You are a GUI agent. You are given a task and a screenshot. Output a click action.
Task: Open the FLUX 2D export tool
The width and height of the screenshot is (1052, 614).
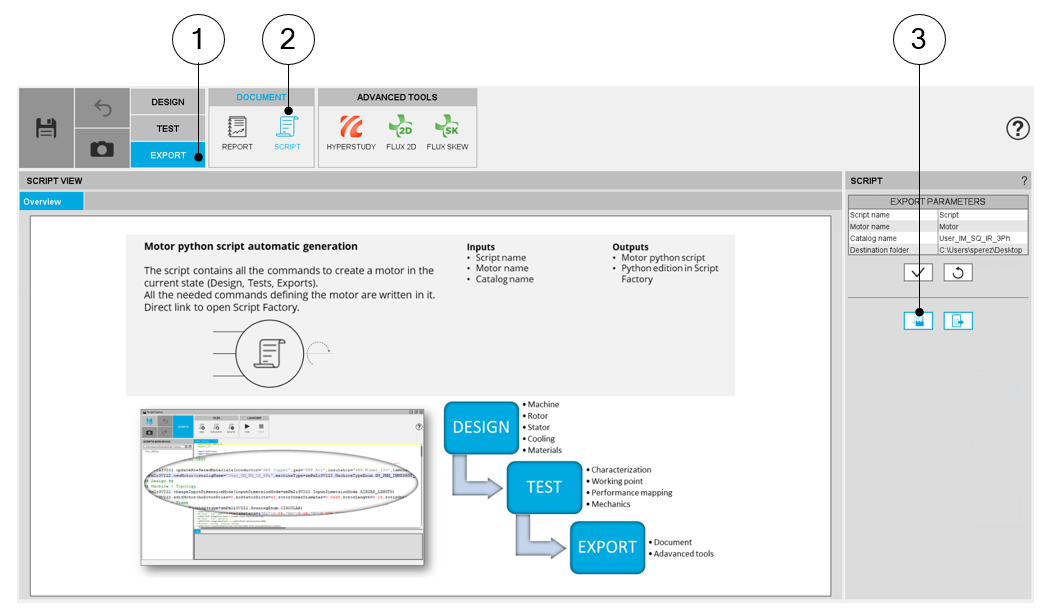[x=401, y=133]
